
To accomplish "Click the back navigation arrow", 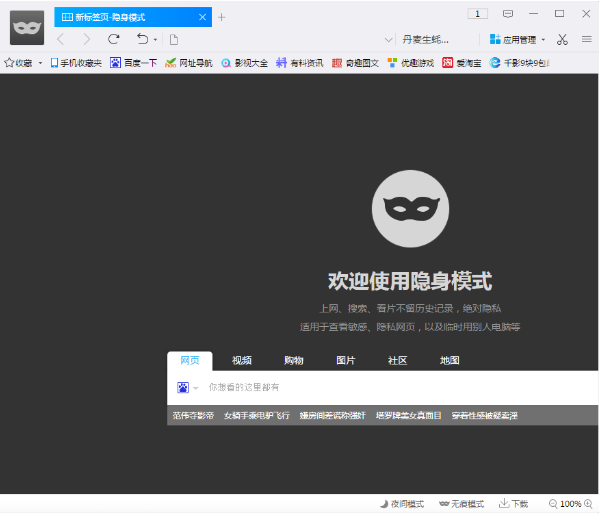I will click(x=60, y=39).
